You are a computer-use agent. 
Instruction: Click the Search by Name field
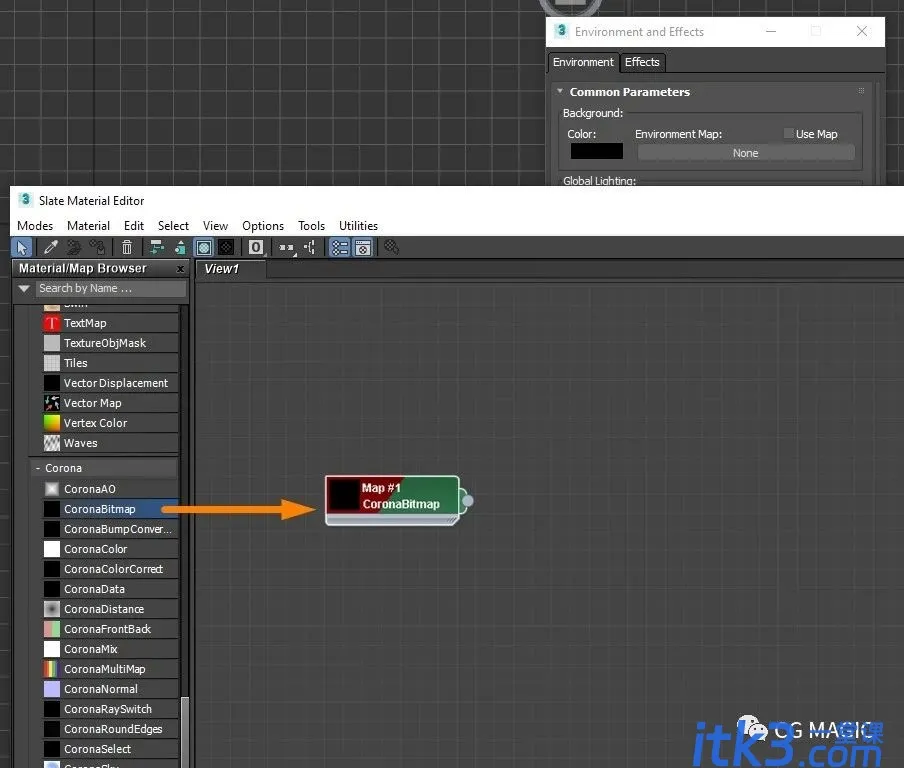pyautogui.click(x=111, y=288)
